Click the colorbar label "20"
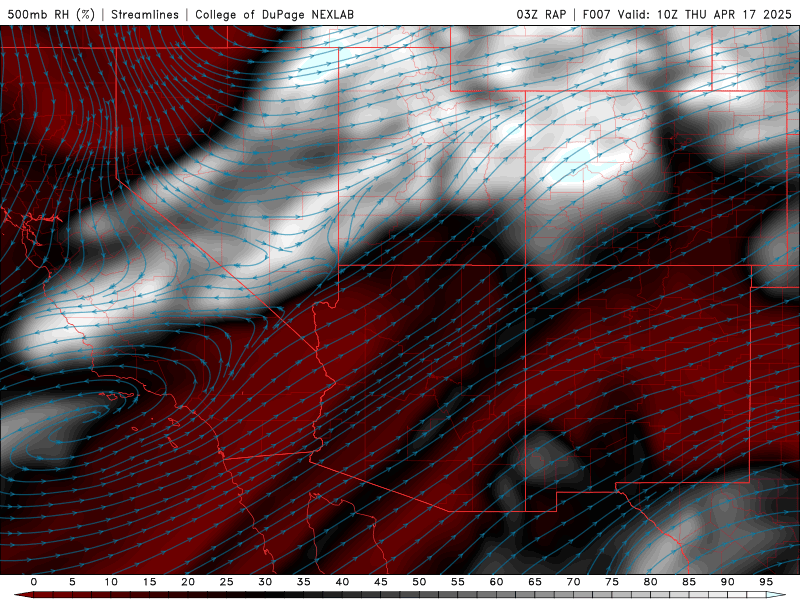 point(188,582)
